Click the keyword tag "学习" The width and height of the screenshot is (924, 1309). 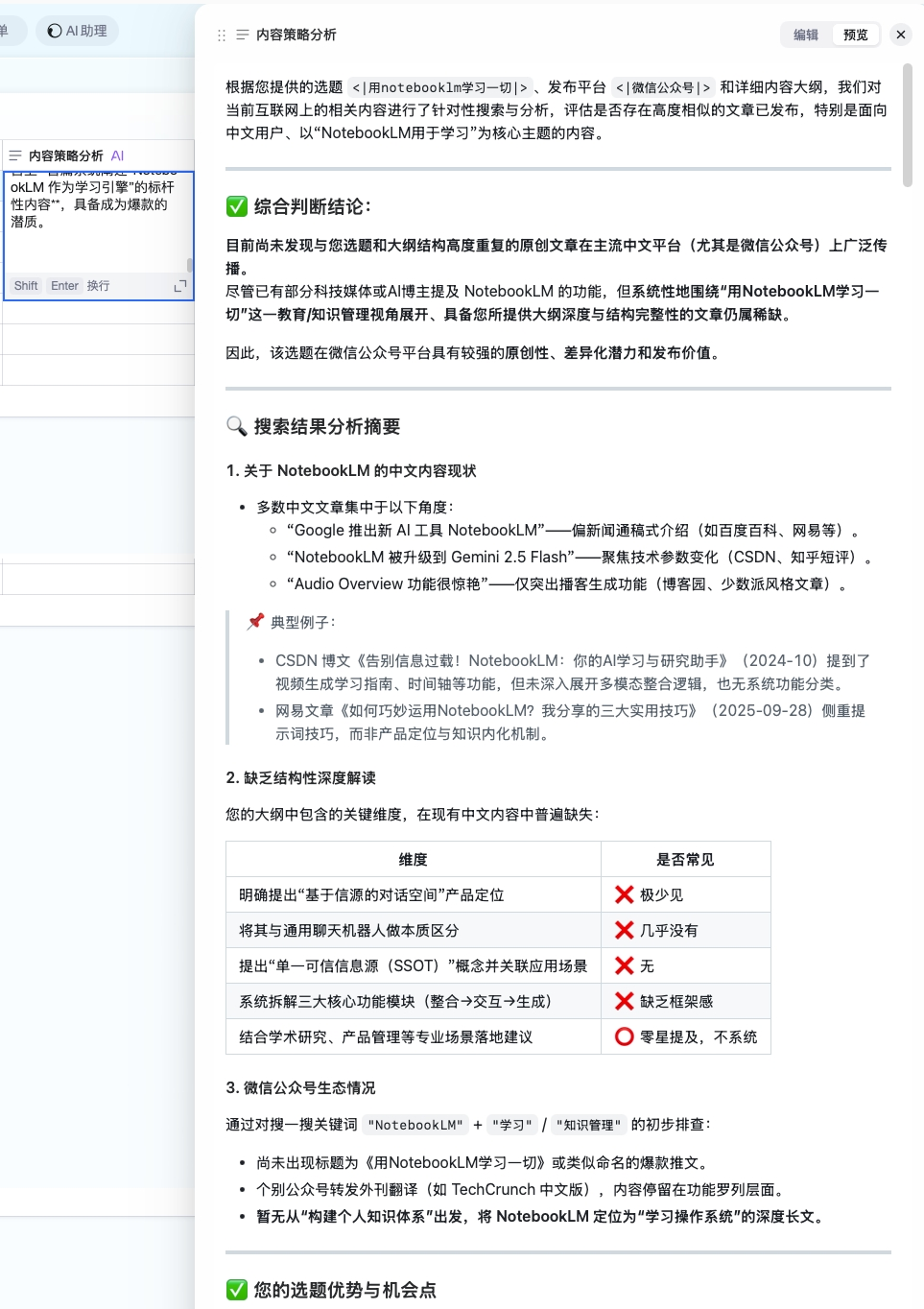click(x=511, y=1125)
